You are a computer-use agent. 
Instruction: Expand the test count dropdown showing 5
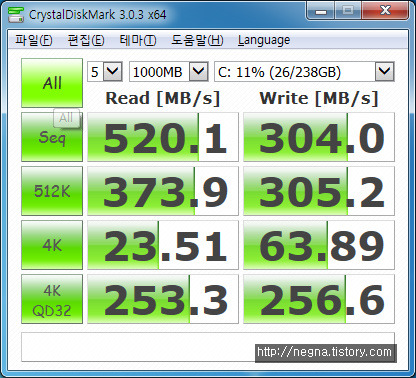coord(112,71)
